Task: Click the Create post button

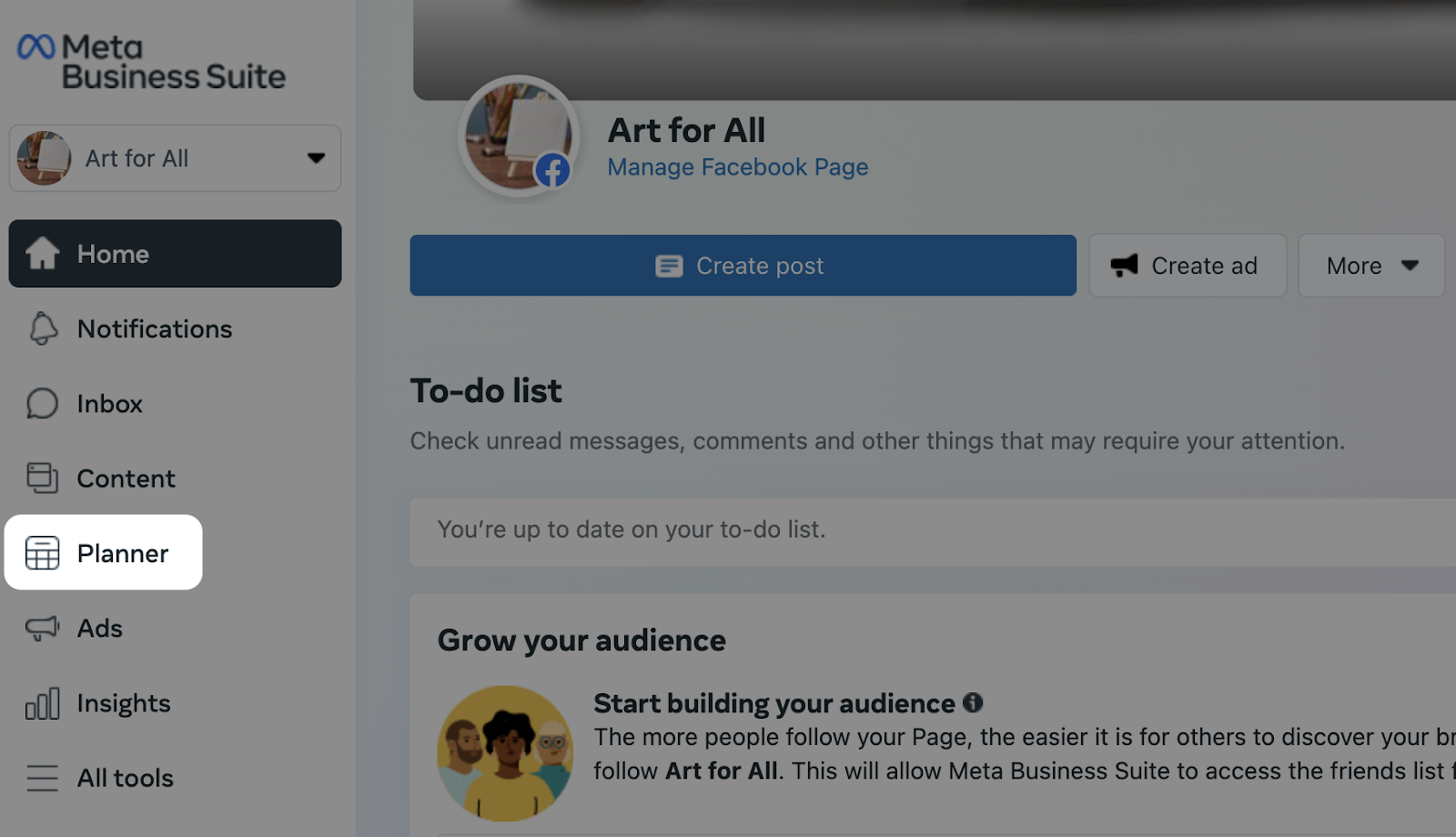Action: click(743, 265)
